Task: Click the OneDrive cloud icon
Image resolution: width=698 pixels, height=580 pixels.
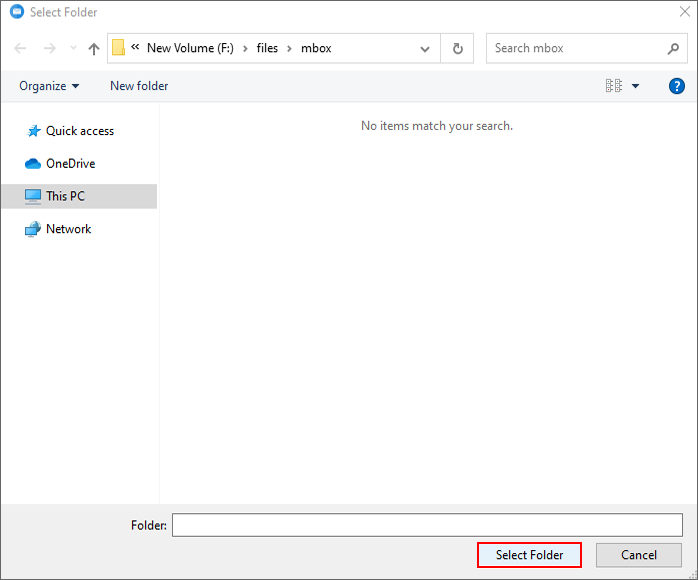Action: click(x=33, y=164)
